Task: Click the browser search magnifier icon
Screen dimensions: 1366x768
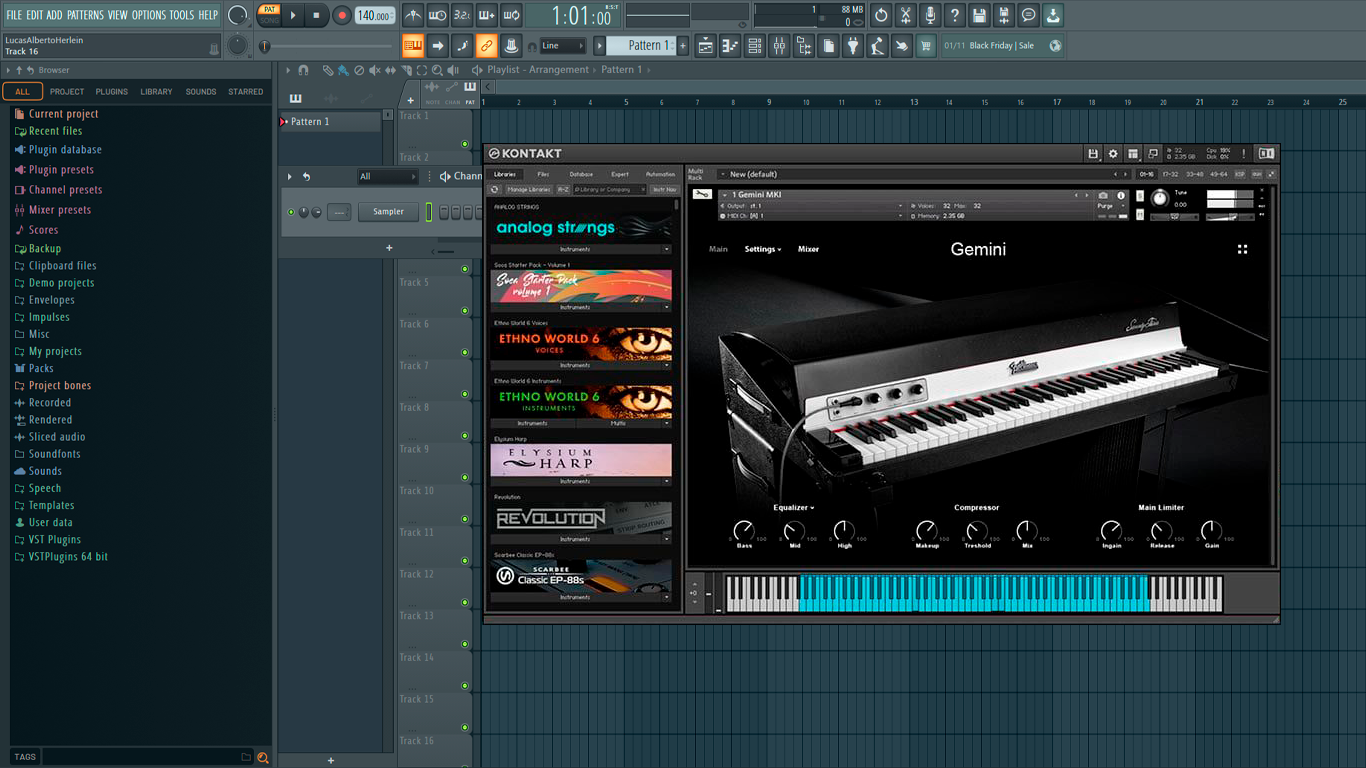Action: click(x=263, y=757)
